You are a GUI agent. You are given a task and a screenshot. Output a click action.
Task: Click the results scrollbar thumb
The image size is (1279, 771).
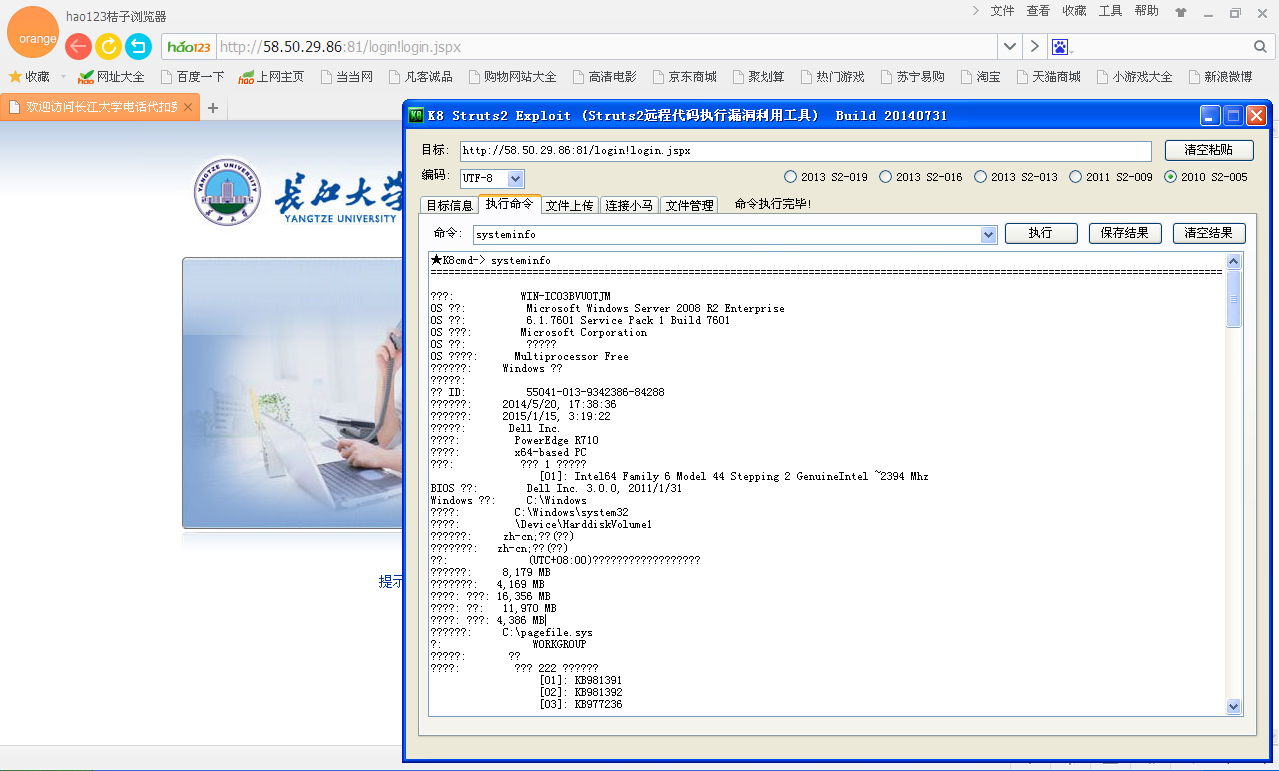[1234, 298]
